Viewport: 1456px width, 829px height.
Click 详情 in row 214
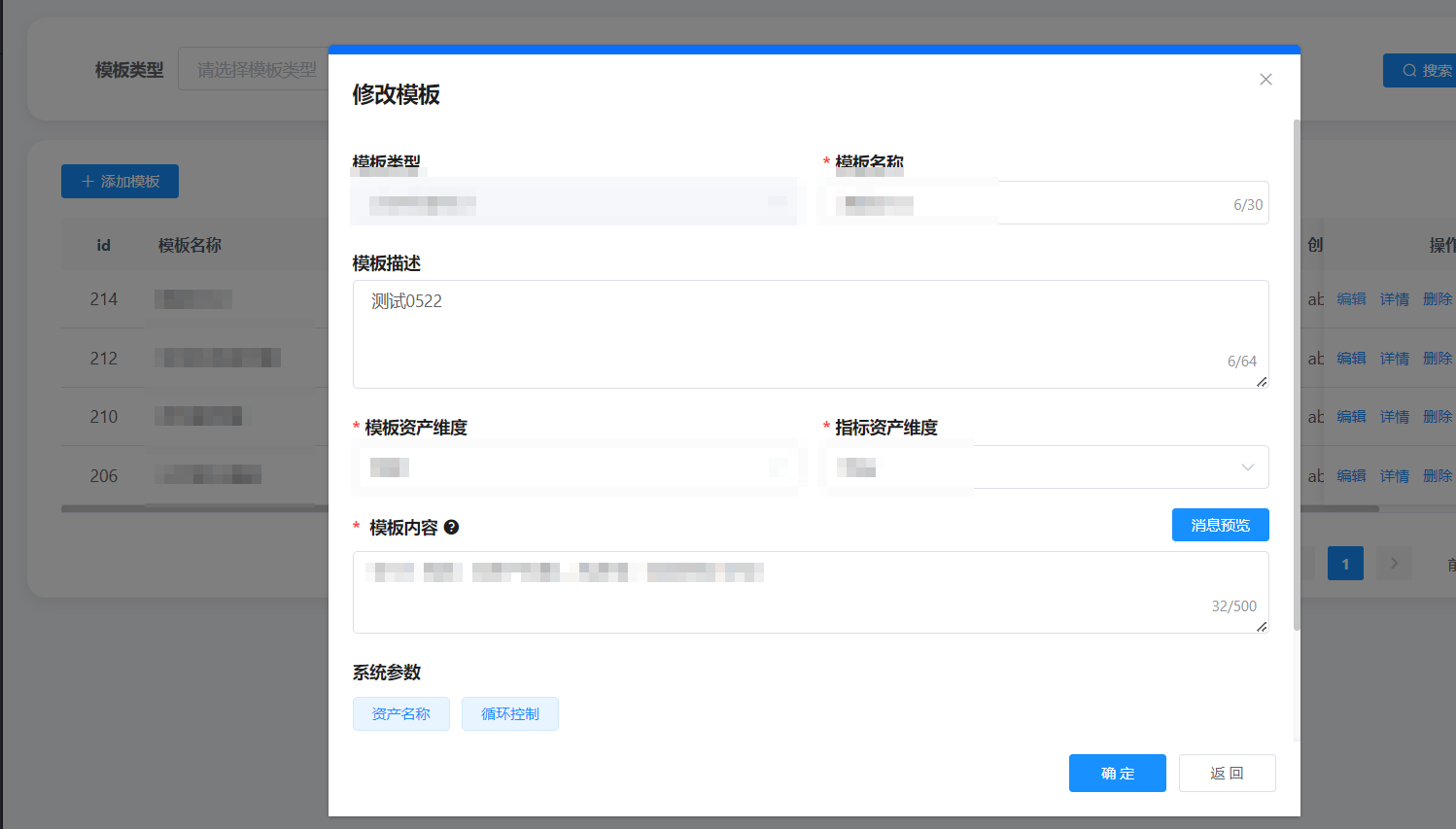[1395, 299]
